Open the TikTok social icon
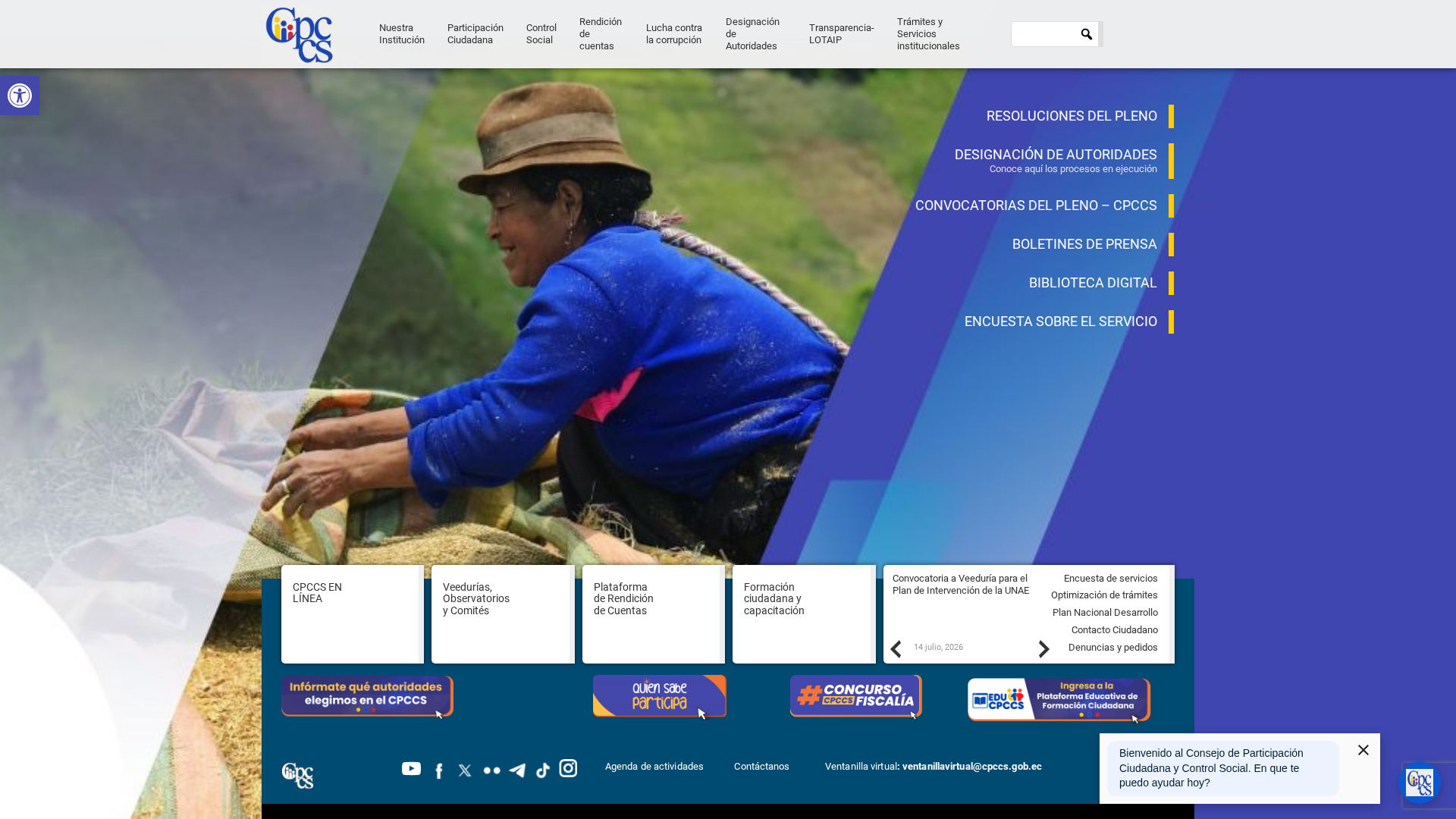The image size is (1456, 819). [543, 770]
